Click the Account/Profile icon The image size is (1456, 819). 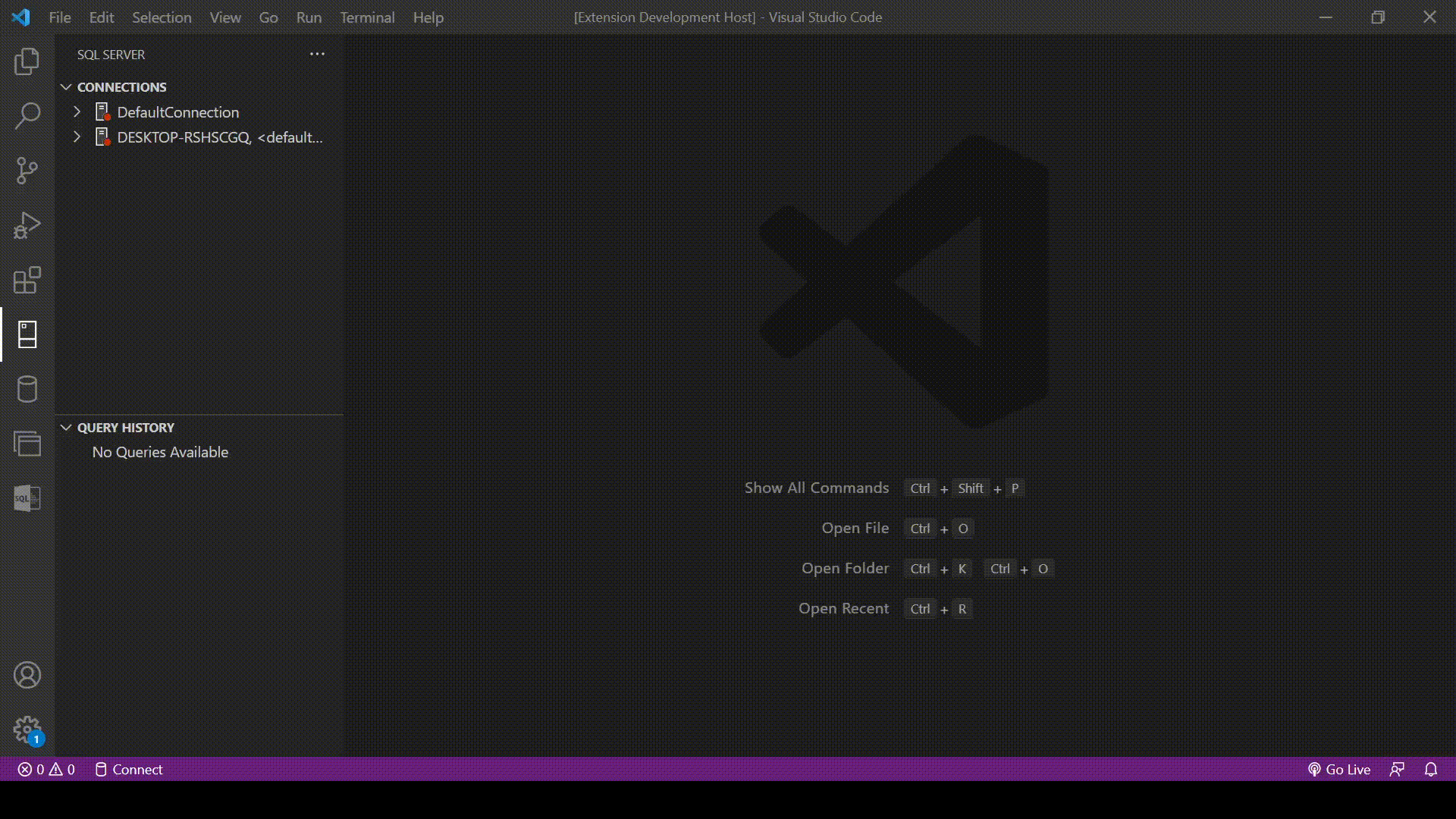tap(27, 675)
